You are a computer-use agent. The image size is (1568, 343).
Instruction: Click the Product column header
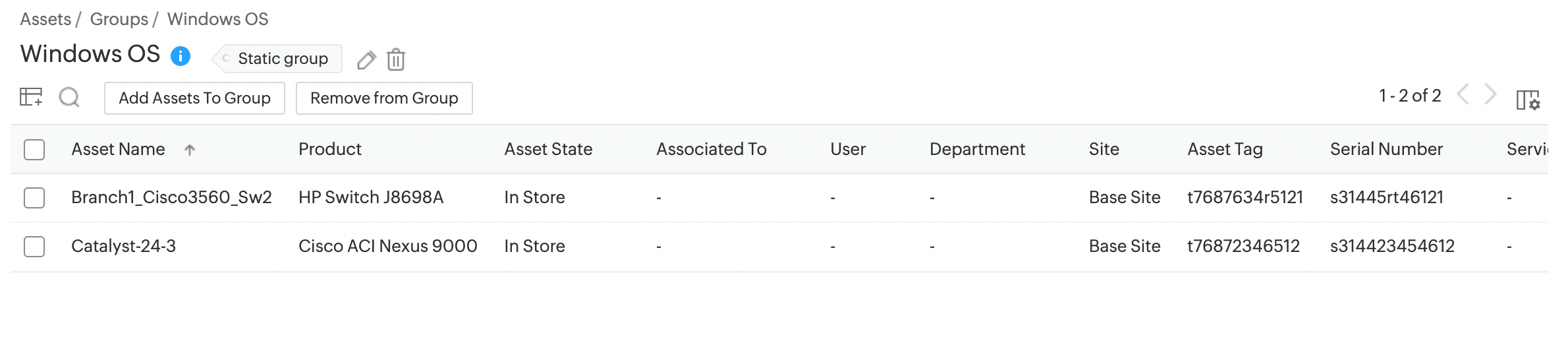coord(330,149)
